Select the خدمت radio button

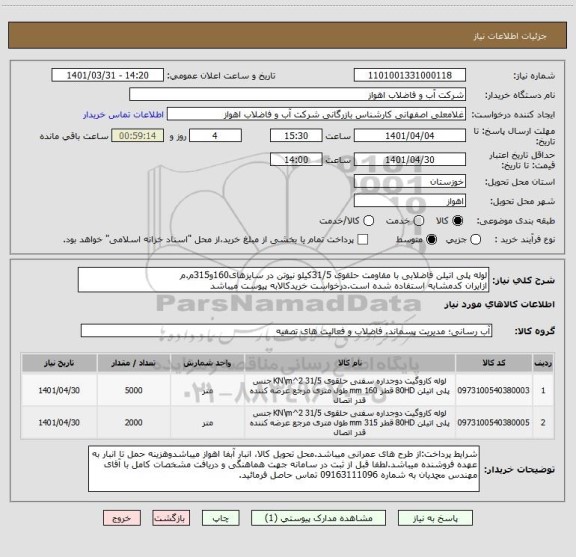tap(419, 221)
